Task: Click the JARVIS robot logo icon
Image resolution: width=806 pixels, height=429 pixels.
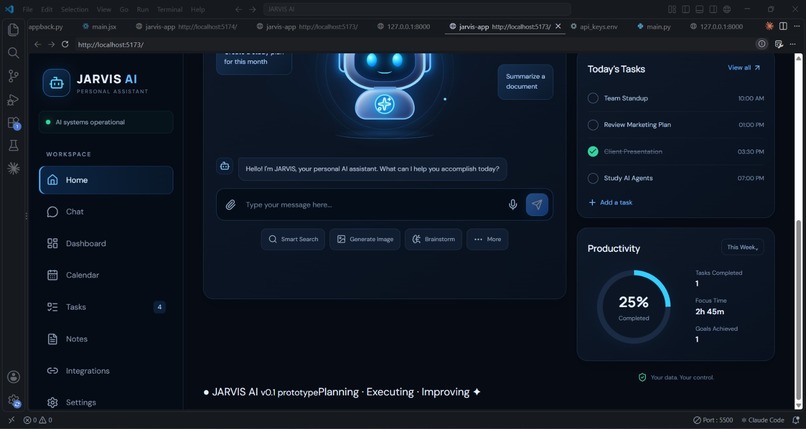Action: pyautogui.click(x=57, y=83)
